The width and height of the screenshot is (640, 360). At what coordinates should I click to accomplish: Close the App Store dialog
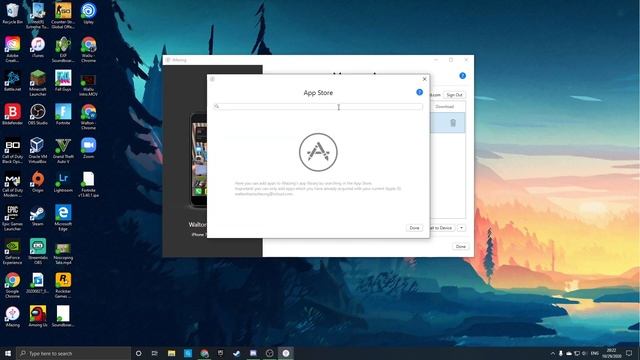pos(424,79)
